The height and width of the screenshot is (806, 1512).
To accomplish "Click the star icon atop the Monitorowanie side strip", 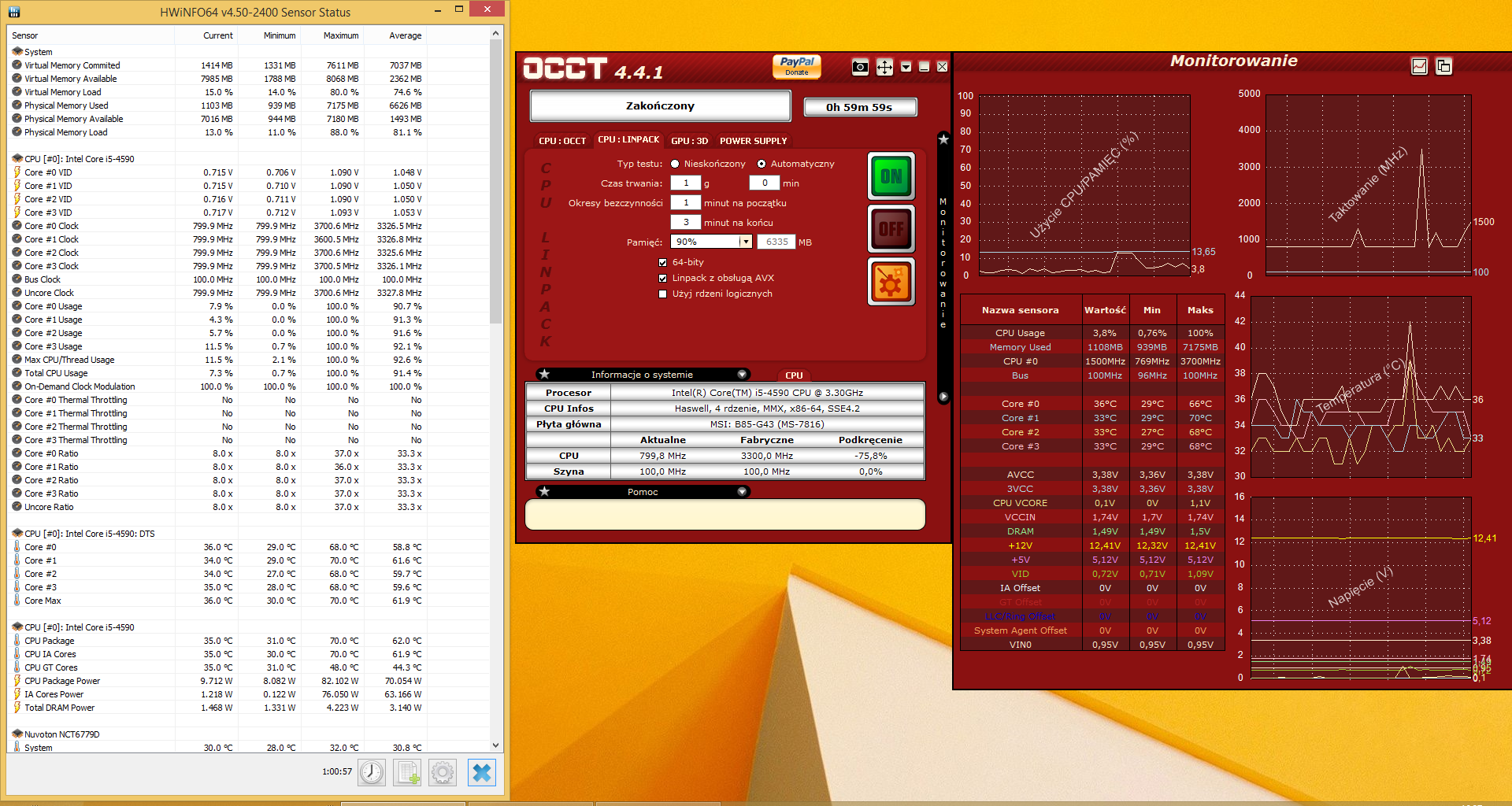I will point(943,139).
